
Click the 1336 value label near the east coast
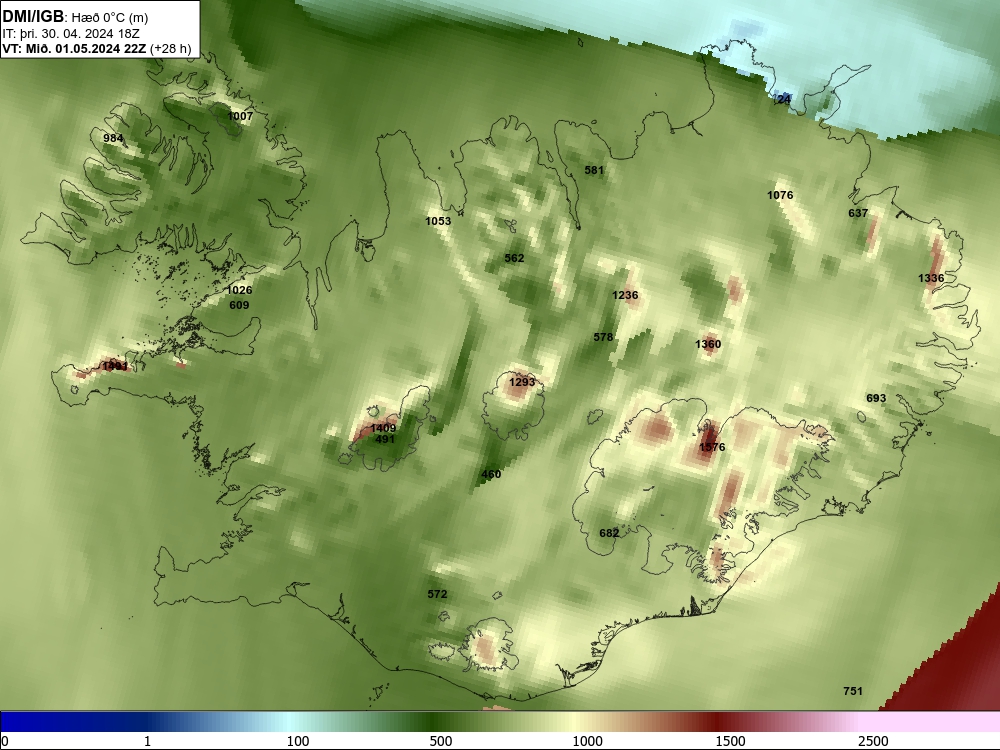pos(931,278)
